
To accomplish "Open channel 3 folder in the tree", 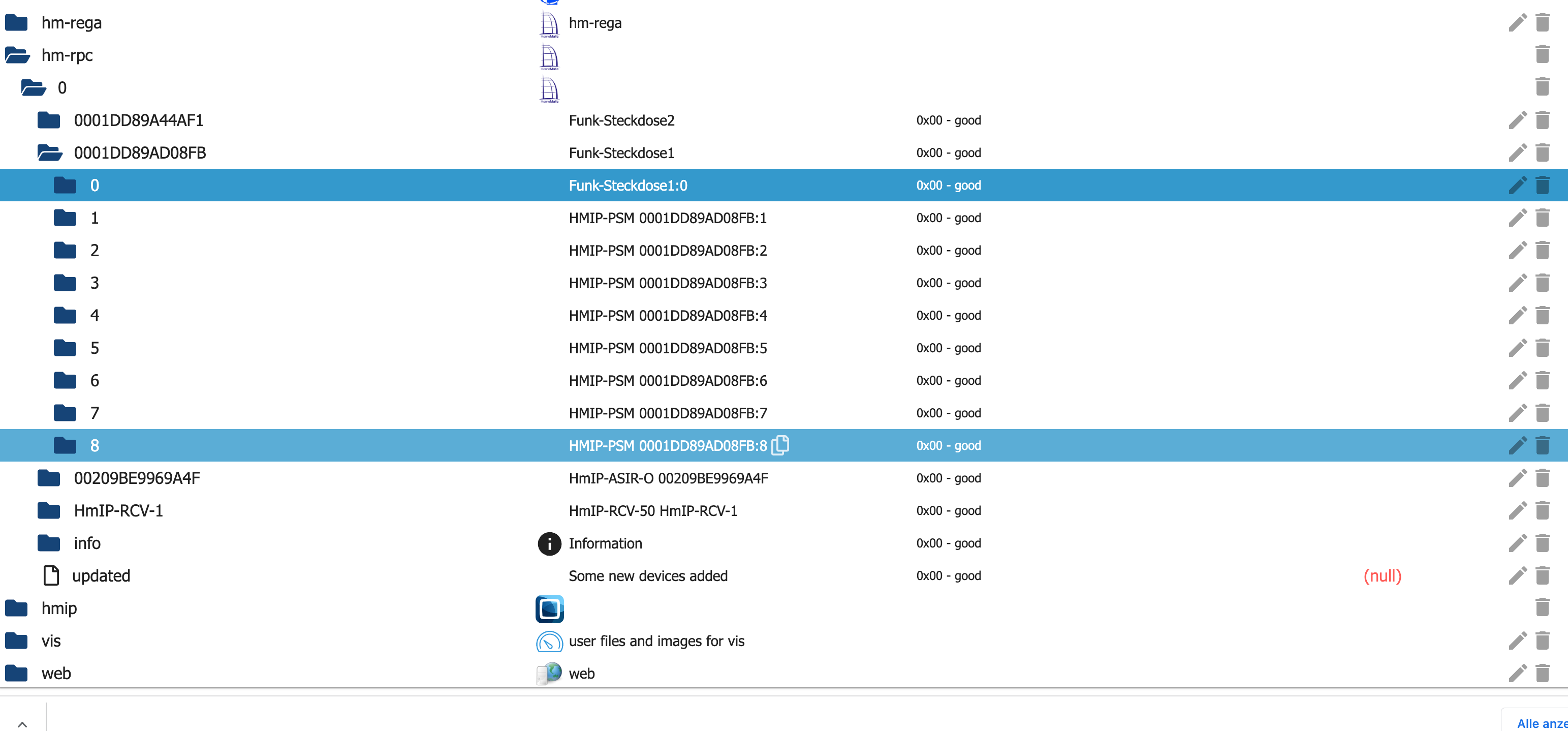I will pos(65,283).
